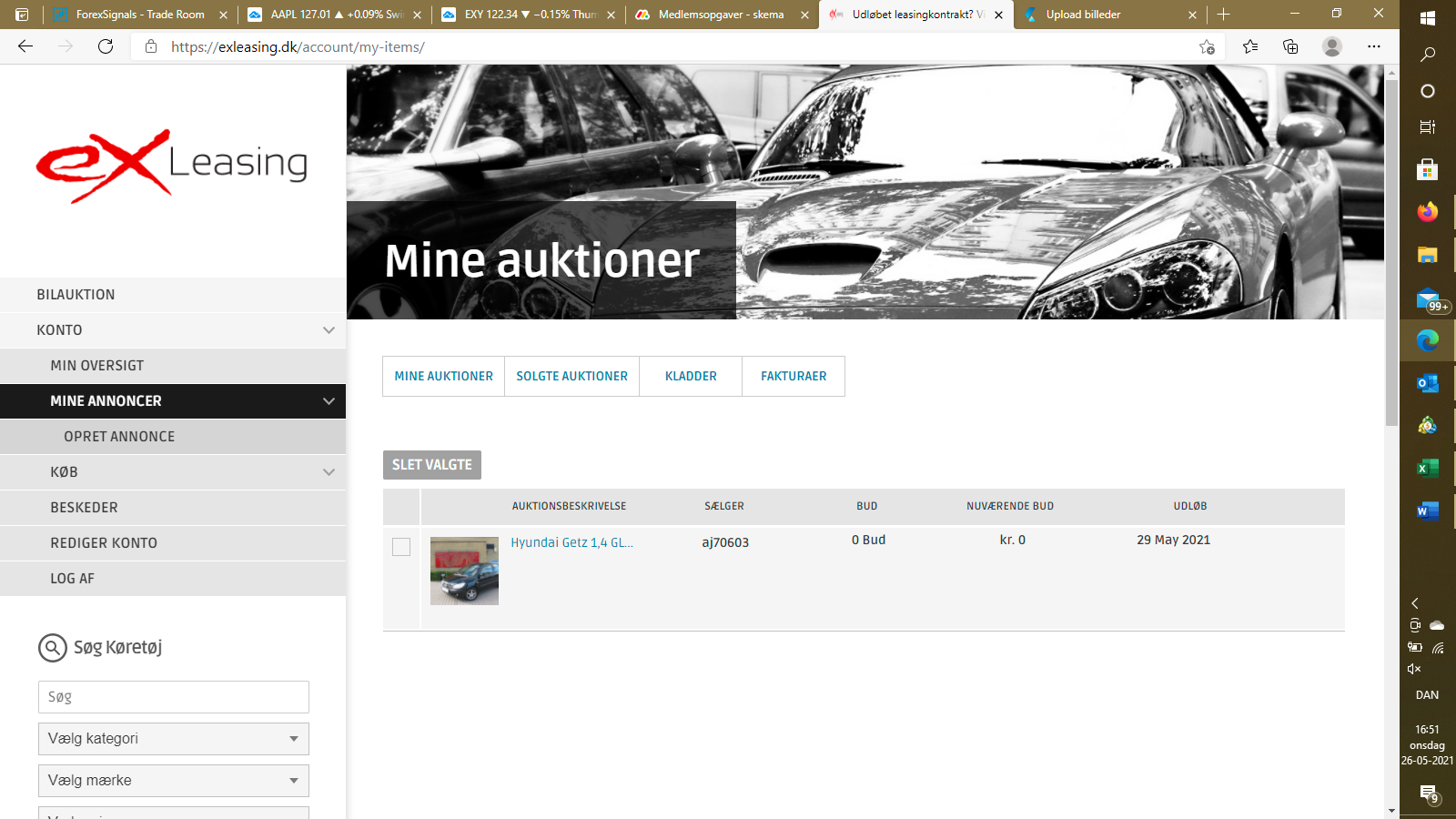Open browser Collections icon
This screenshot has height=819, width=1456.
pyautogui.click(x=1290, y=46)
